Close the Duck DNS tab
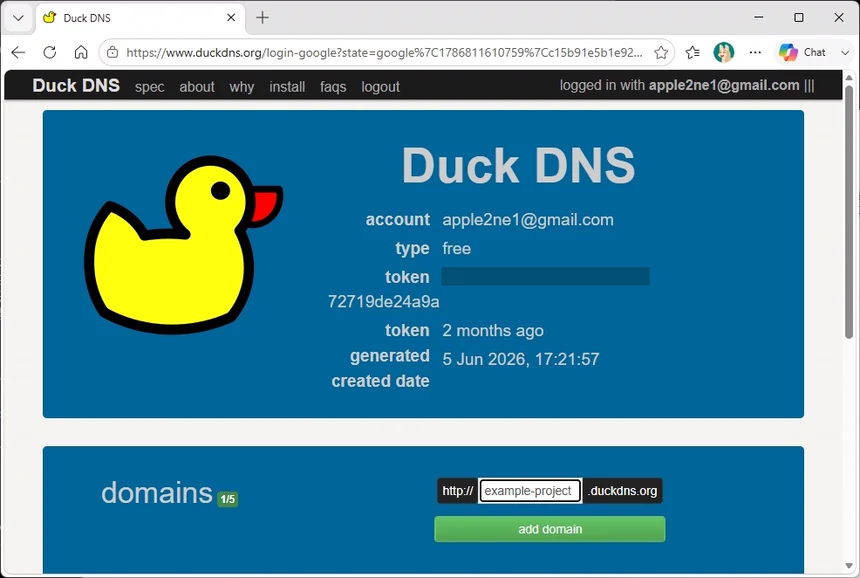 [x=231, y=18]
